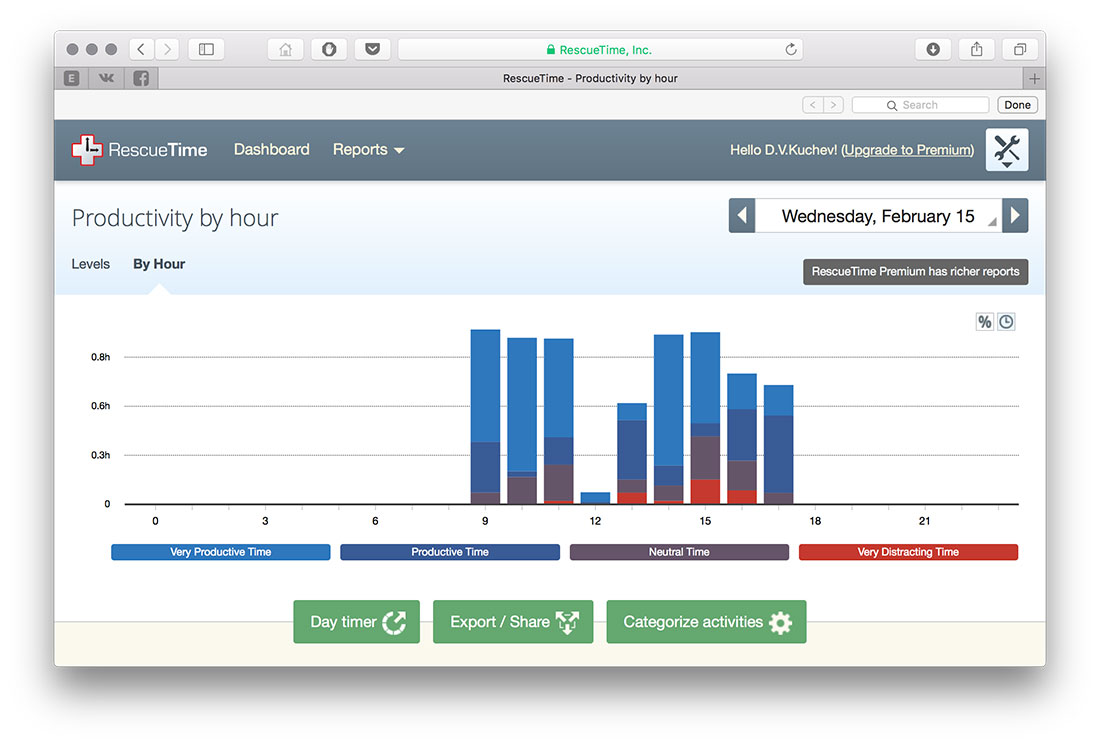Open Facebook bookmark icon
The width and height of the screenshot is (1100, 744).
click(x=141, y=79)
